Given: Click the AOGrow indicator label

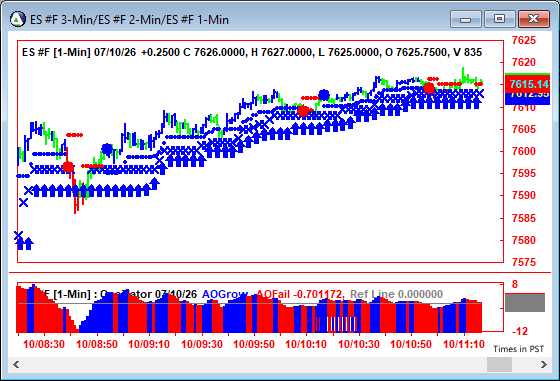Looking at the screenshot, I should click(x=225, y=294).
